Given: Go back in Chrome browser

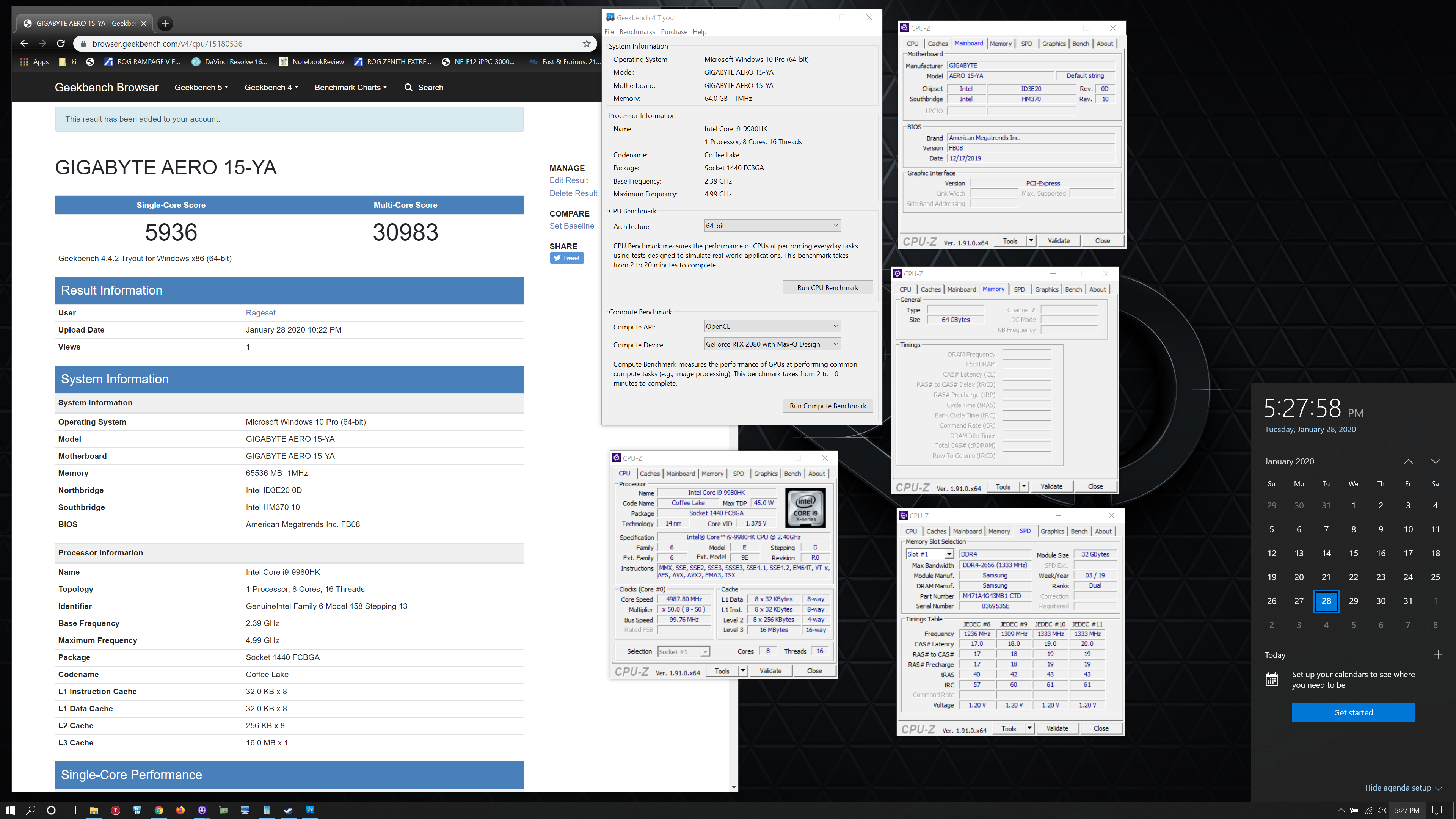Looking at the screenshot, I should point(24,44).
